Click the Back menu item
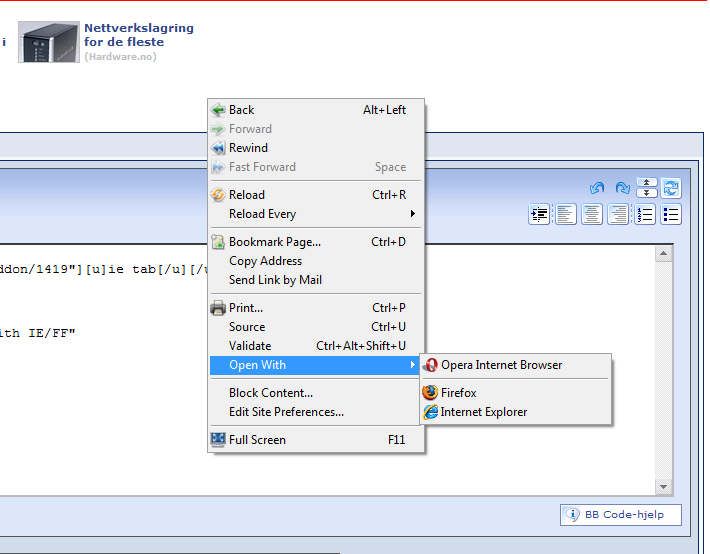Screen dimensions: 710x554 (x=316, y=110)
